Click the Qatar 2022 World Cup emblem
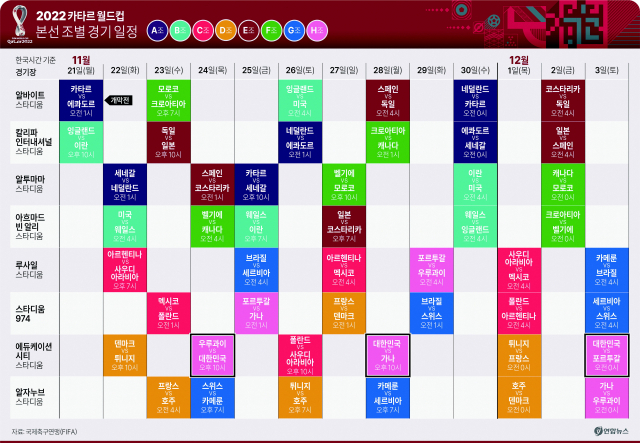This screenshot has height=443, width=640. [20, 24]
